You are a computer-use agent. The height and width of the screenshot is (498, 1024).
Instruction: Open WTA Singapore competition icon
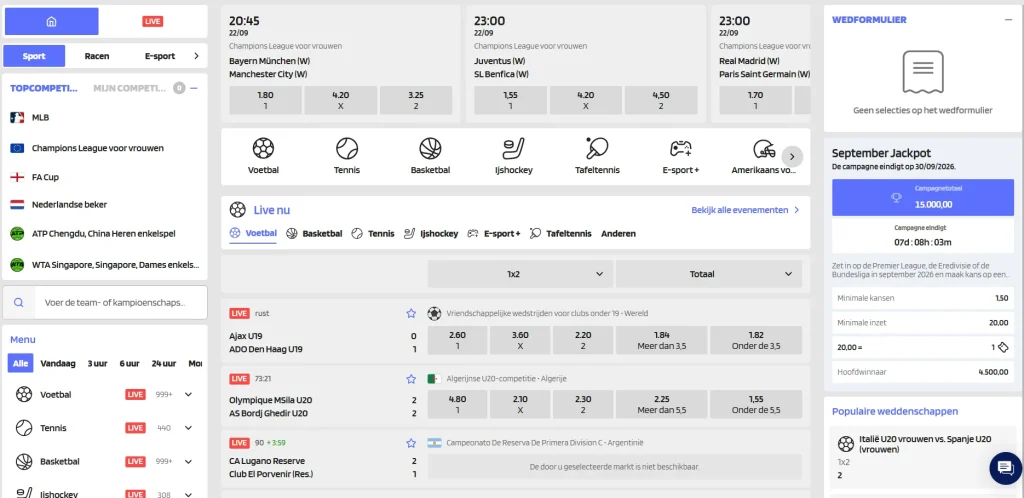point(17,265)
